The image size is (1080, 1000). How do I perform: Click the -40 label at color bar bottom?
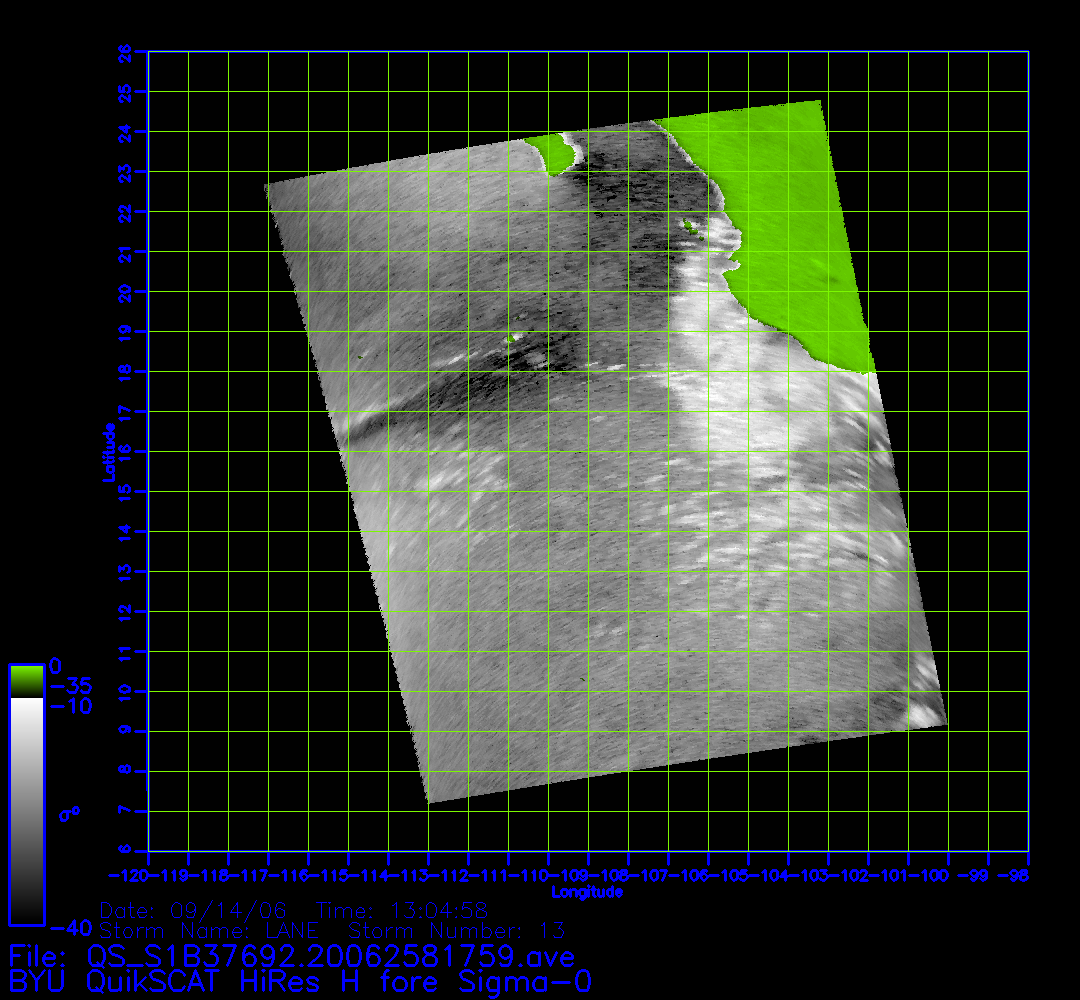click(66, 927)
